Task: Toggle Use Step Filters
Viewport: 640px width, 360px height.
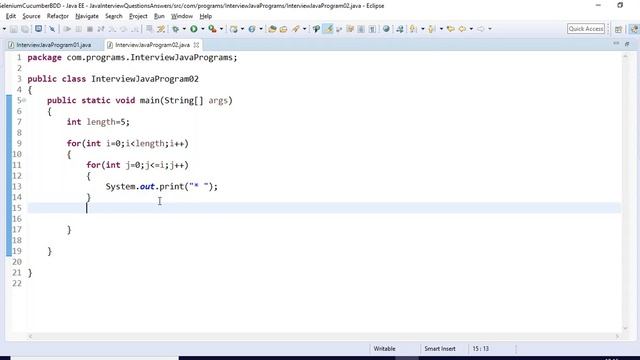Action: coord(161,29)
